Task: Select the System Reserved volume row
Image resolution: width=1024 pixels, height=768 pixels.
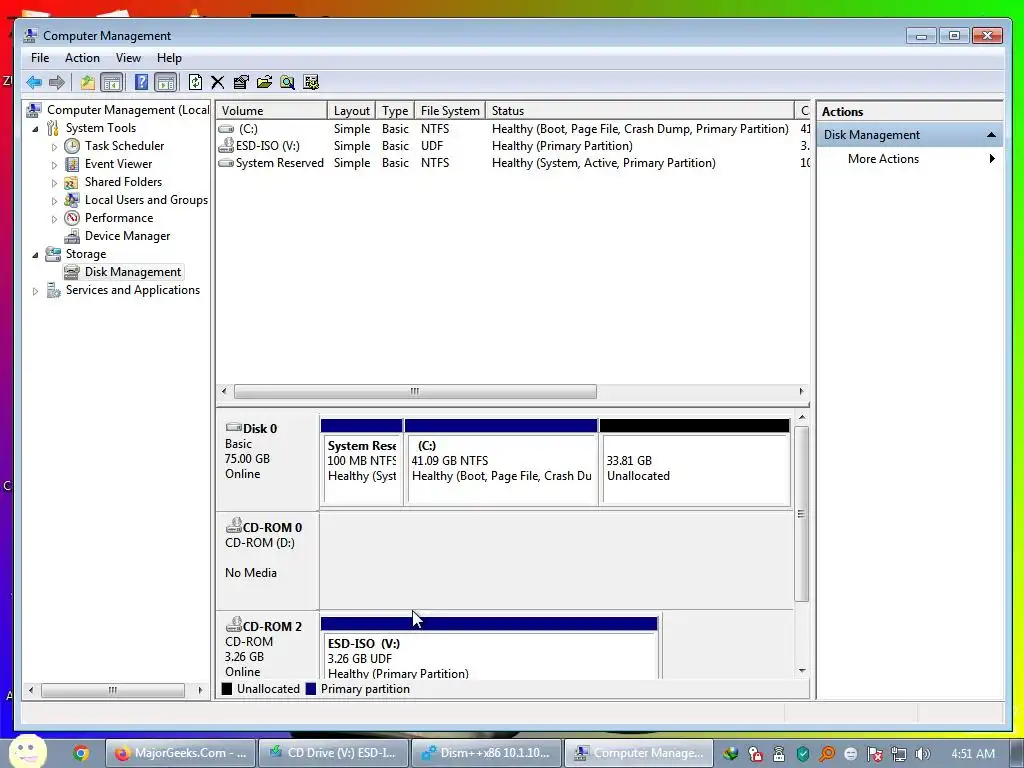Action: pyautogui.click(x=513, y=163)
